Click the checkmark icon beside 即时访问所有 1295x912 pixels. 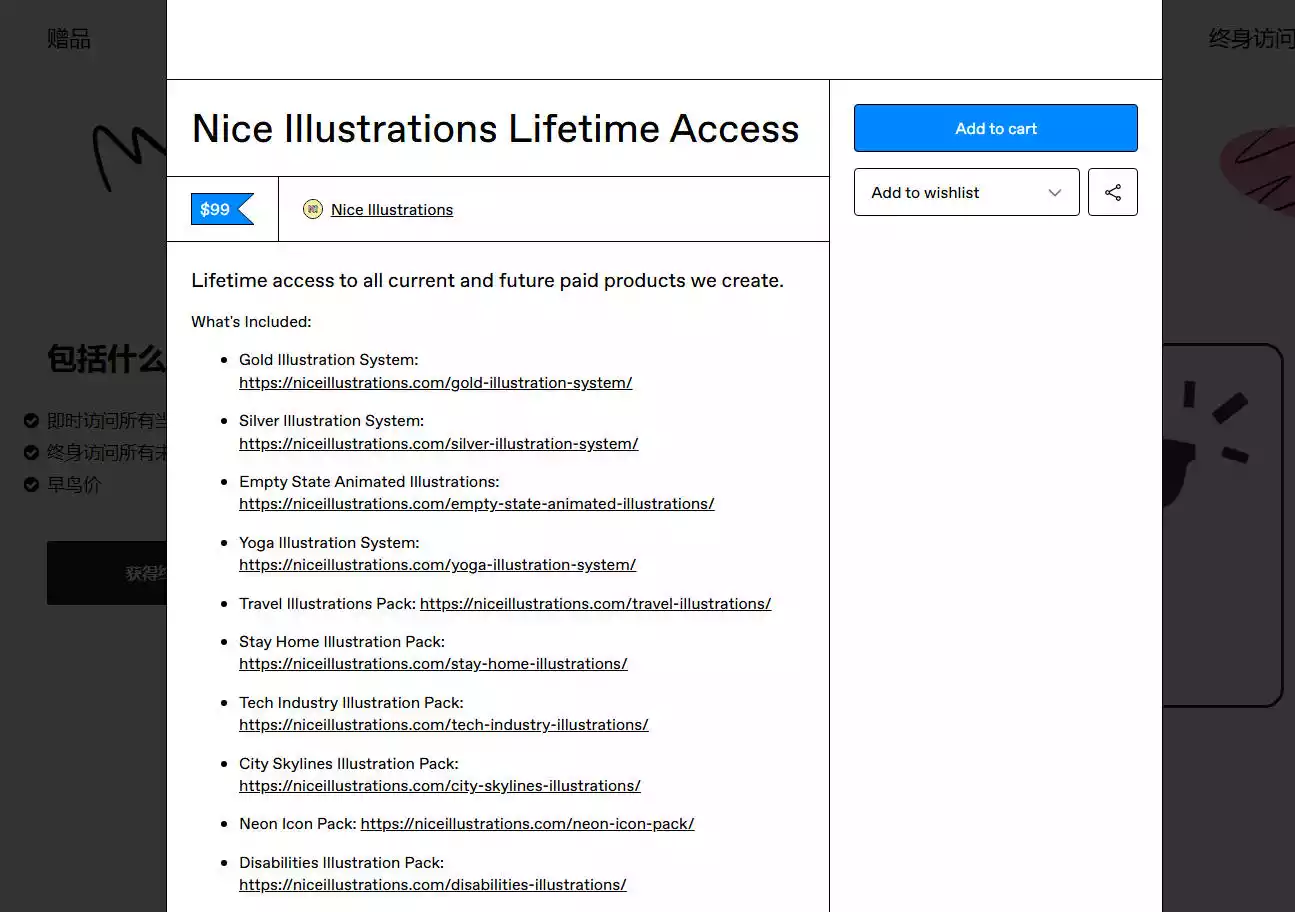pyautogui.click(x=31, y=421)
